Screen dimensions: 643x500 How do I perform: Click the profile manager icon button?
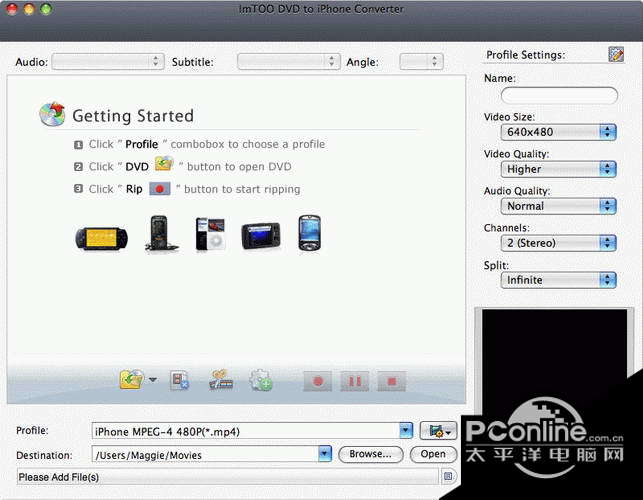coord(438,431)
